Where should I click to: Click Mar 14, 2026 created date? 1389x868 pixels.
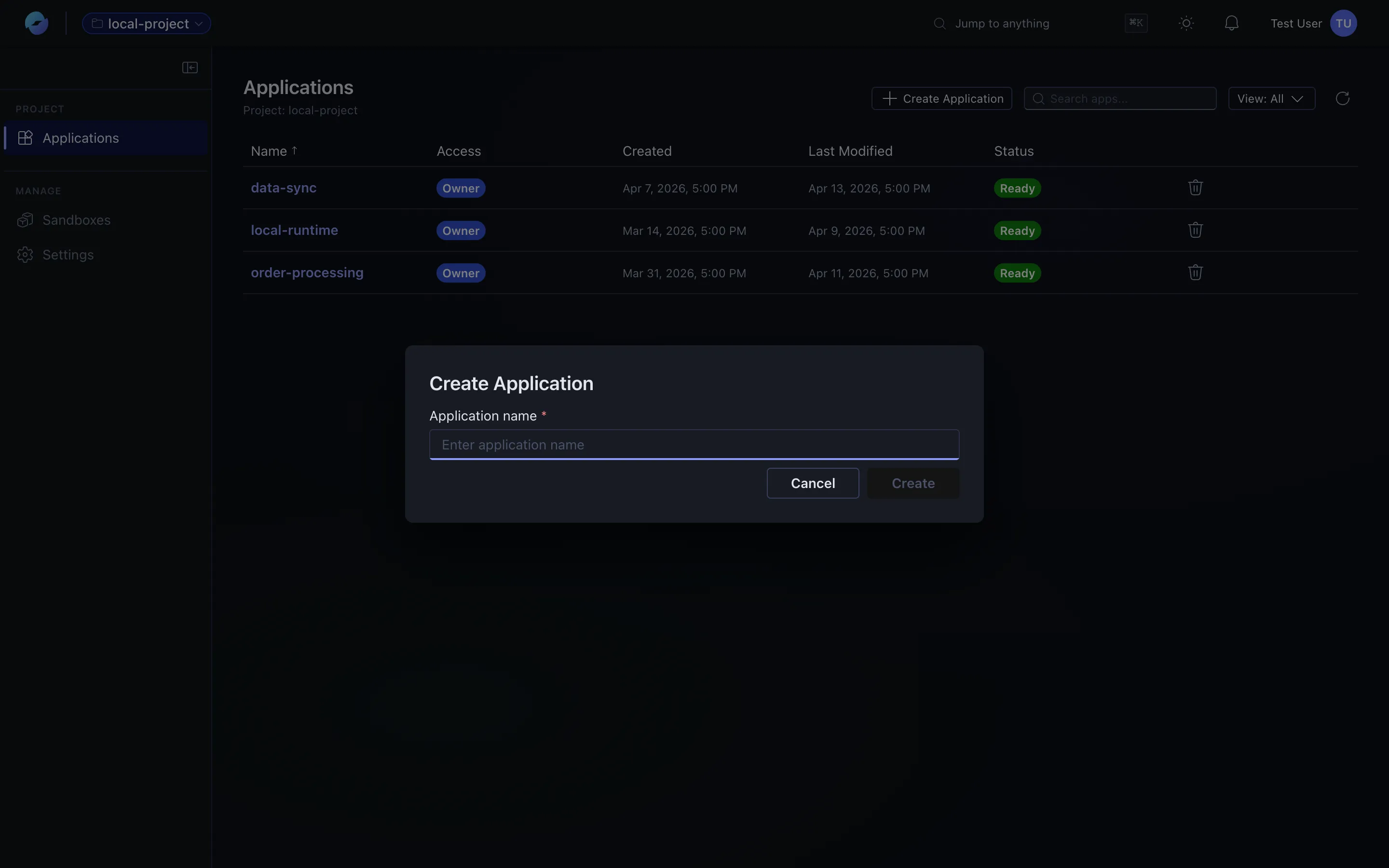pos(684,231)
